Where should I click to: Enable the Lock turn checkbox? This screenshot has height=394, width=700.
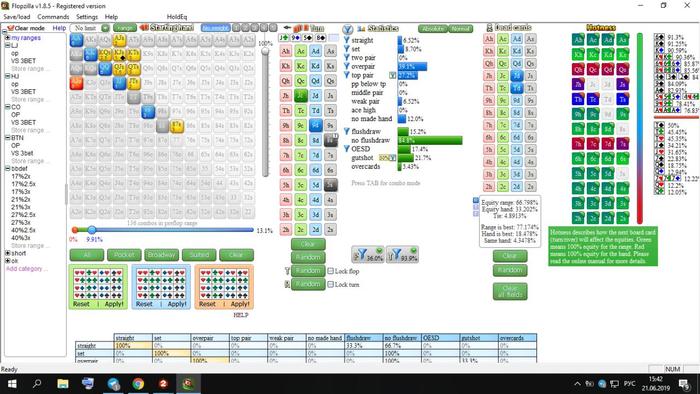330,284
